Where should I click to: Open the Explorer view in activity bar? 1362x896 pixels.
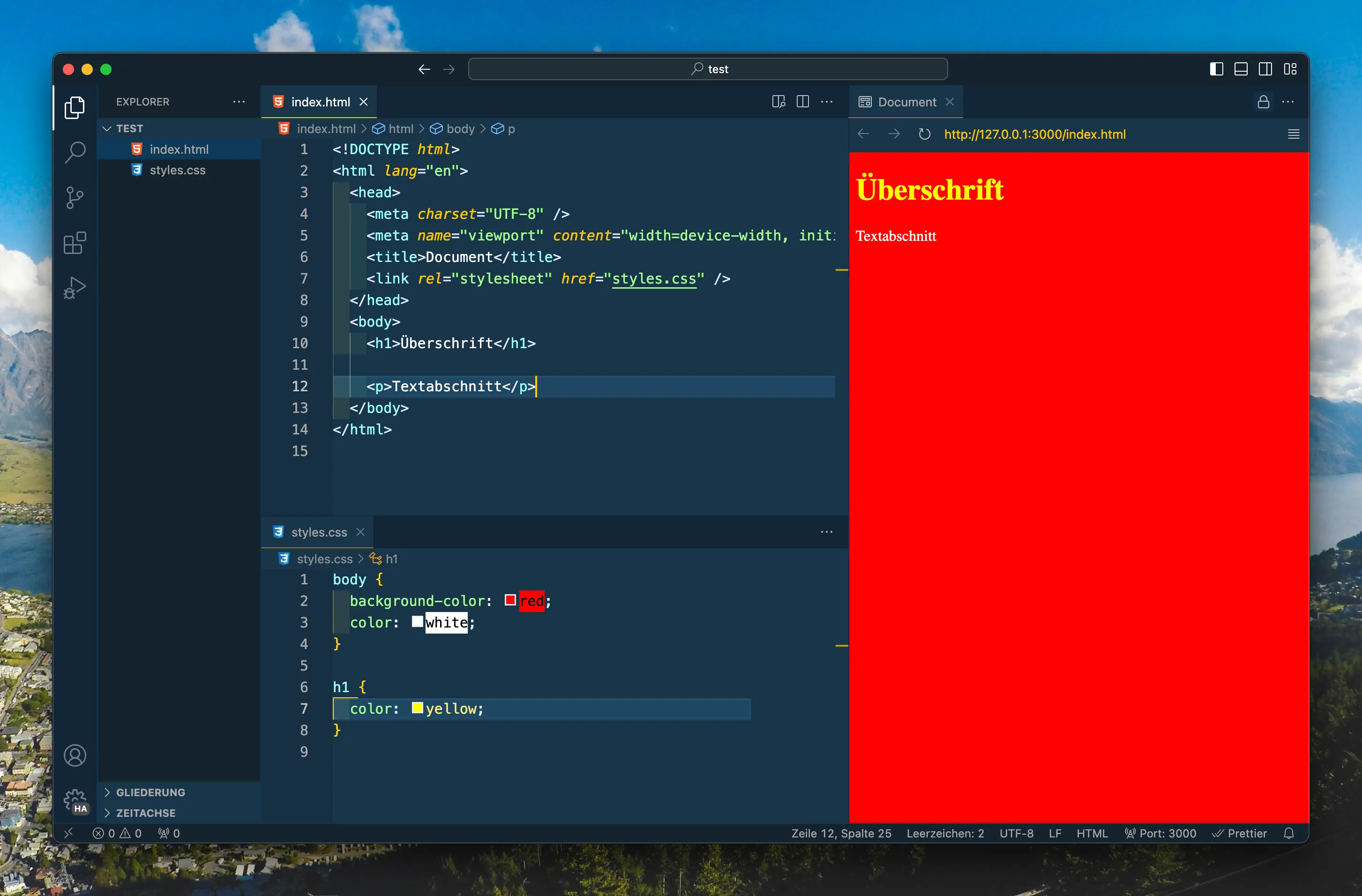click(75, 107)
